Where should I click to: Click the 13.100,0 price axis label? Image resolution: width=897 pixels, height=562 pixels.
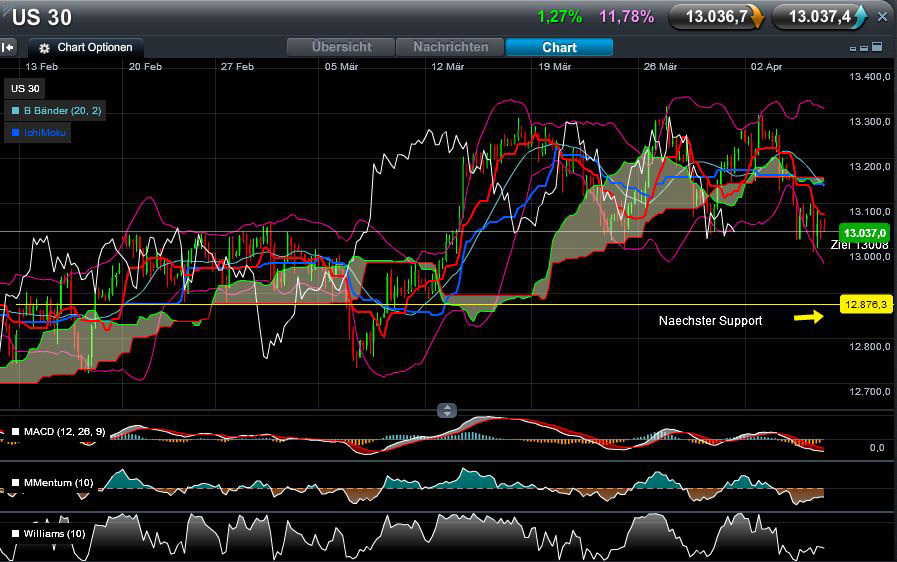coord(870,212)
